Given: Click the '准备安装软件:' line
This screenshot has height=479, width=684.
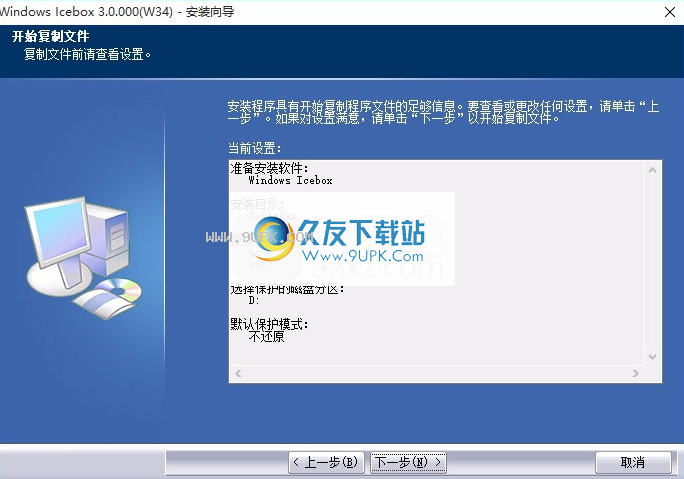Looking at the screenshot, I should click(269, 168).
